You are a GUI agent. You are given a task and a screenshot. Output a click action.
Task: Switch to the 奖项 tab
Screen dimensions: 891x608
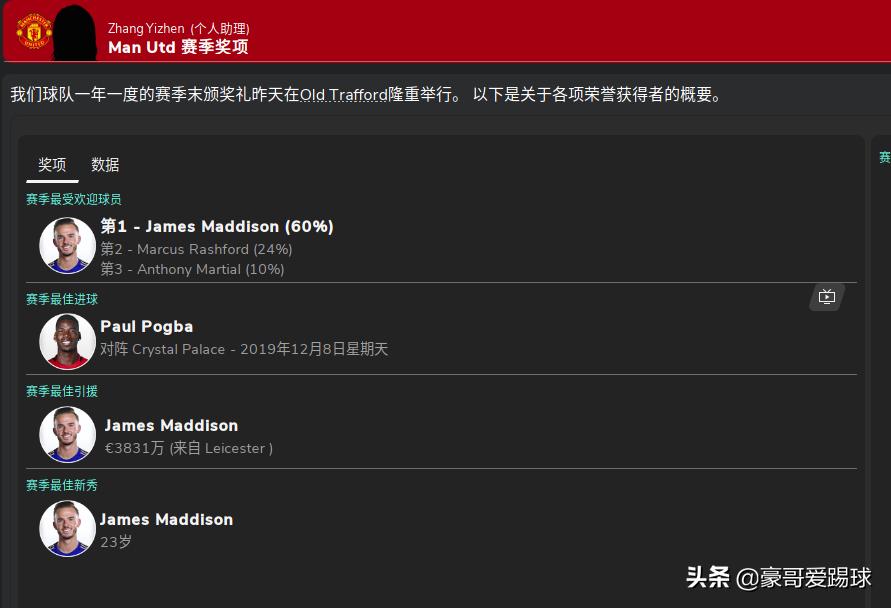52,165
